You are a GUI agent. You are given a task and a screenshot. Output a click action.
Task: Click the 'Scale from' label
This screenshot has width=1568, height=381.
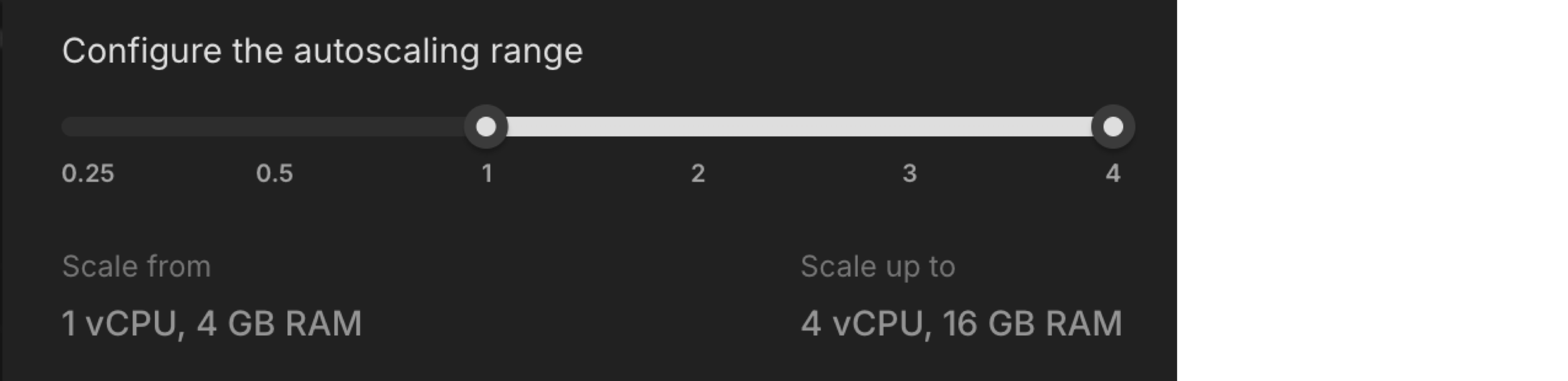coord(137,266)
